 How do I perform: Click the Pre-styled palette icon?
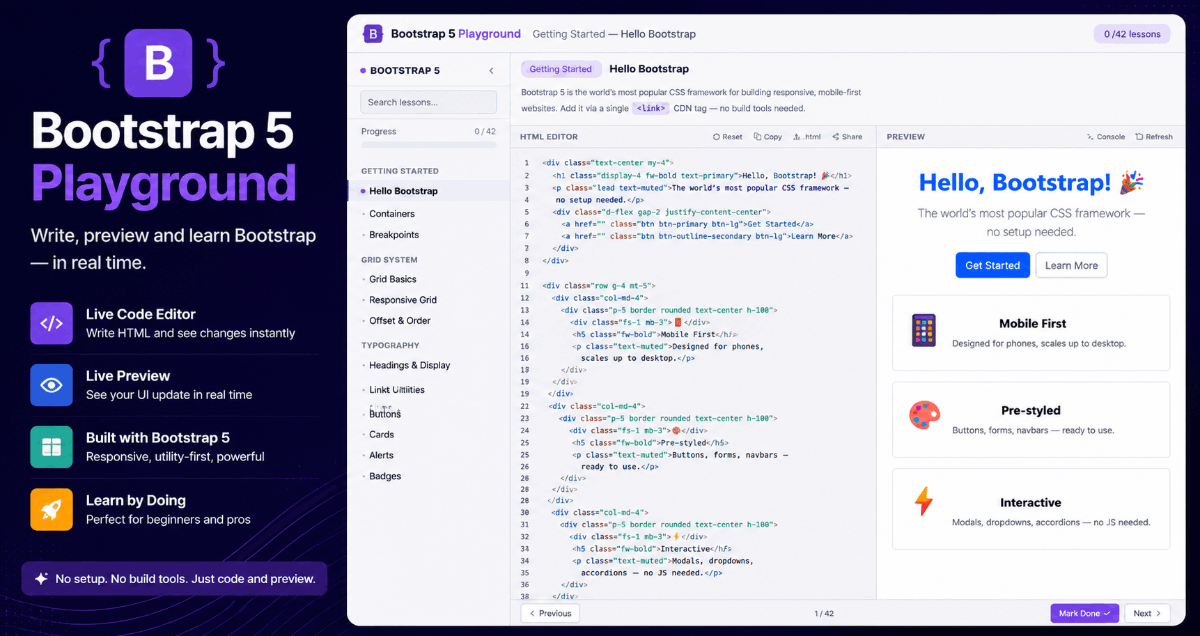pyautogui.click(x=924, y=416)
